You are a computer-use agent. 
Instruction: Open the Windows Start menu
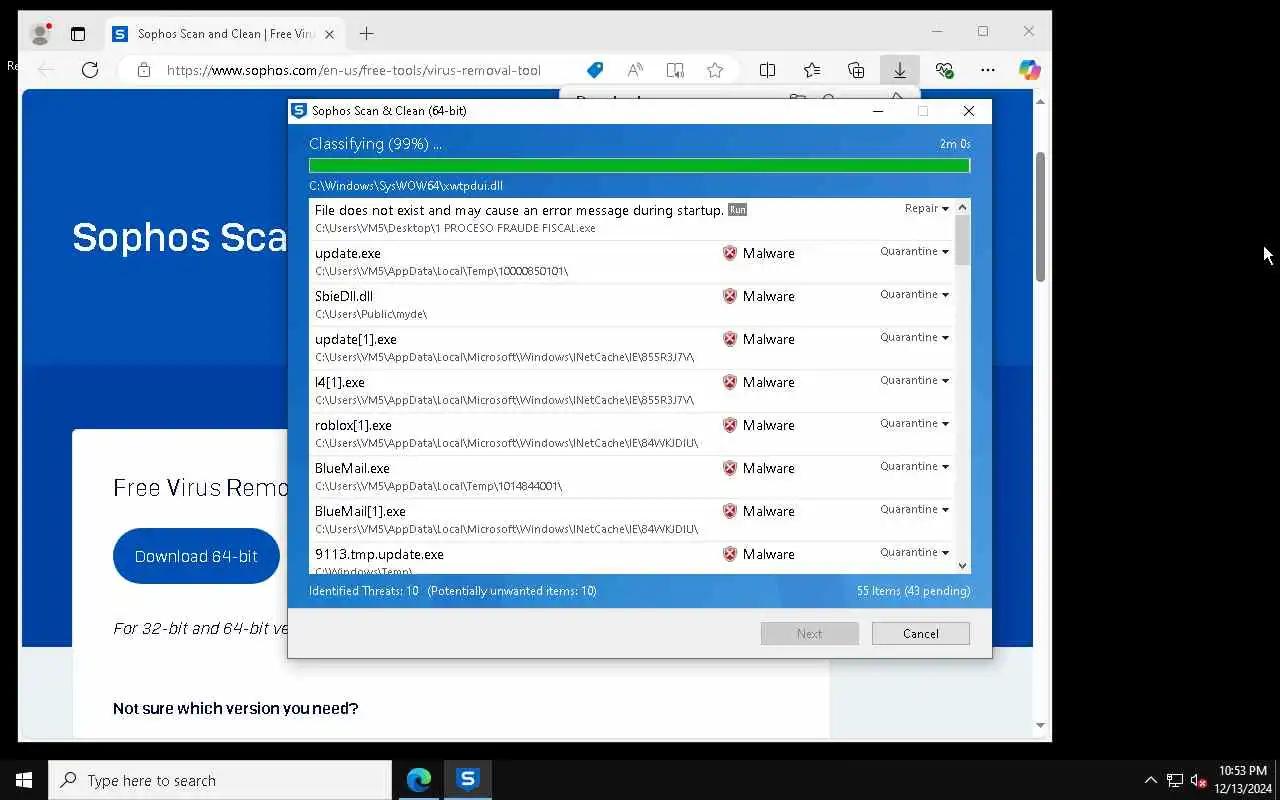(24, 780)
